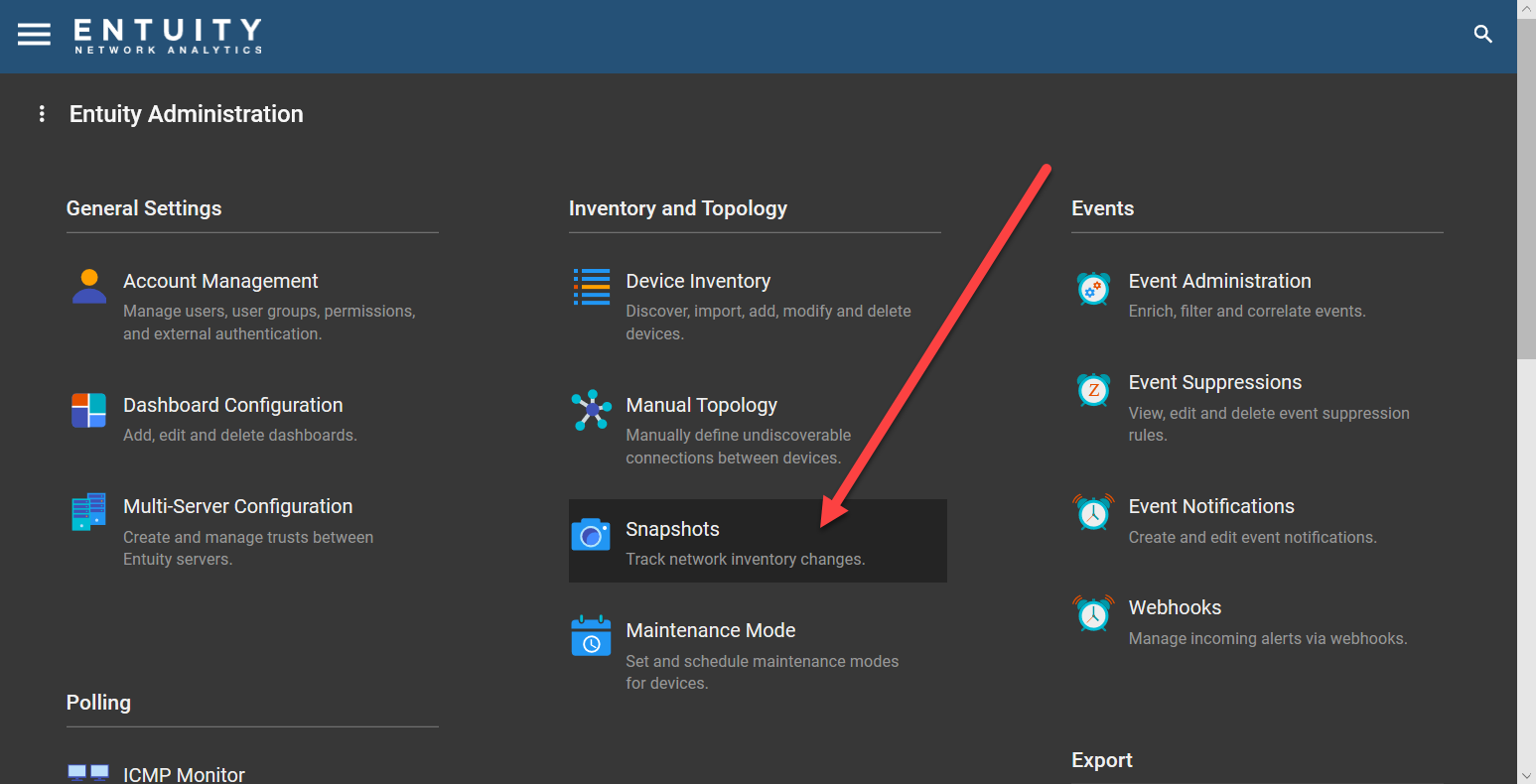This screenshot has width=1536, height=784.
Task: Click the Entuity Administration page title
Action: tap(187, 114)
